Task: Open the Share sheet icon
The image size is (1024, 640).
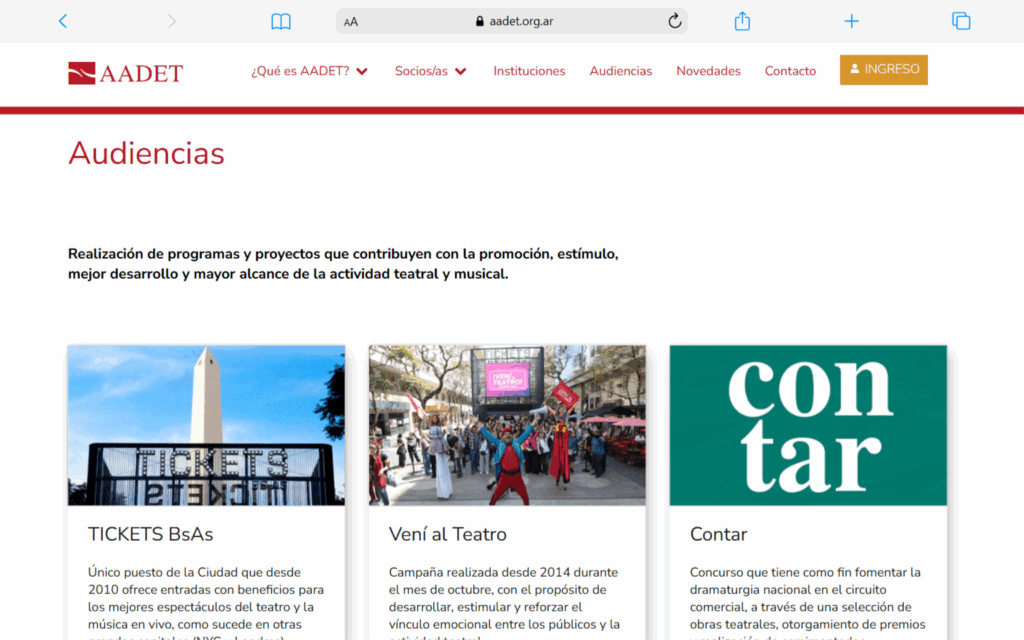Action: click(x=742, y=21)
